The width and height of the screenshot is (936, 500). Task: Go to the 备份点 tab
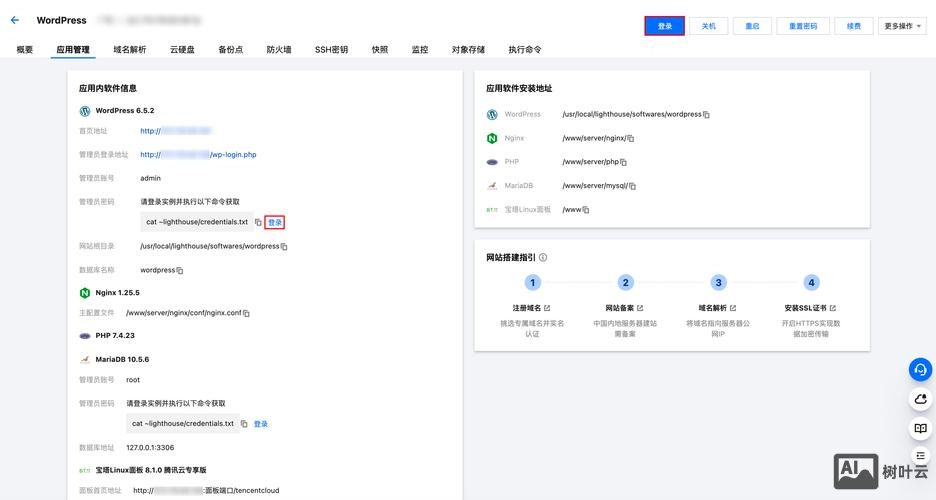tap(230, 50)
